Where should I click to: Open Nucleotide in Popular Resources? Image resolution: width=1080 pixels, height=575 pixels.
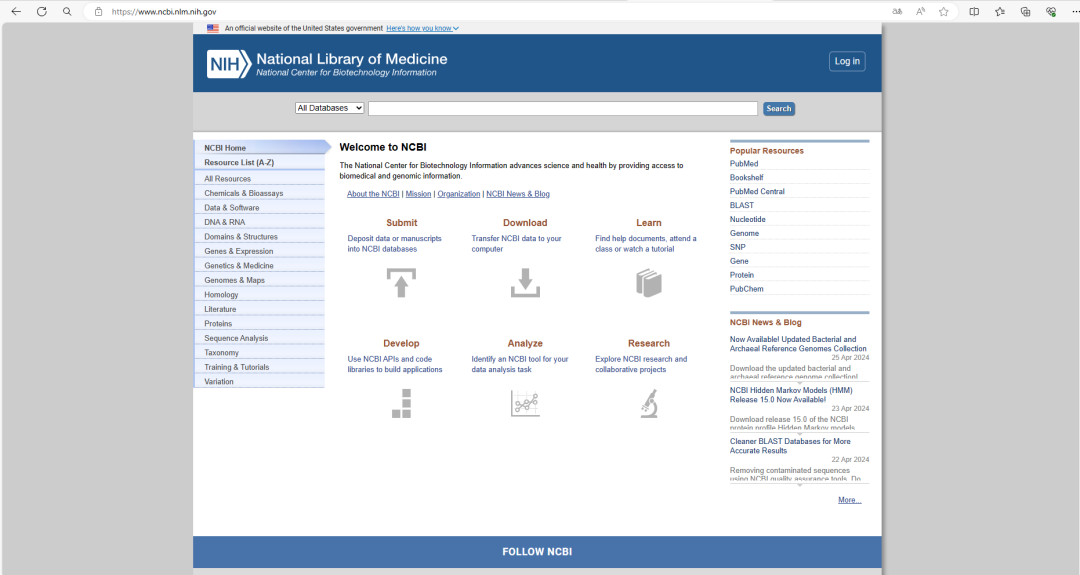coord(747,220)
